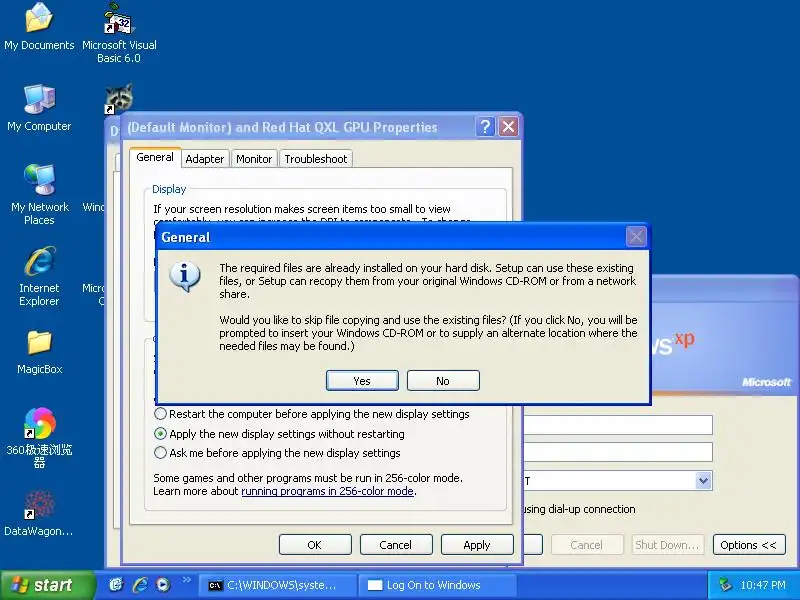Switch to the Monitor tab

254,159
